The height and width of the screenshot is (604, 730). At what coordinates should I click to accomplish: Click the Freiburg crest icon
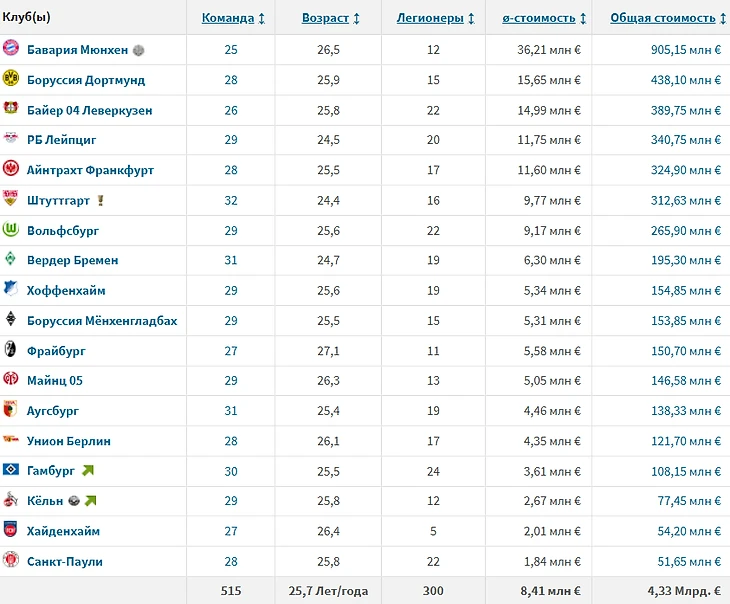pos(10,349)
